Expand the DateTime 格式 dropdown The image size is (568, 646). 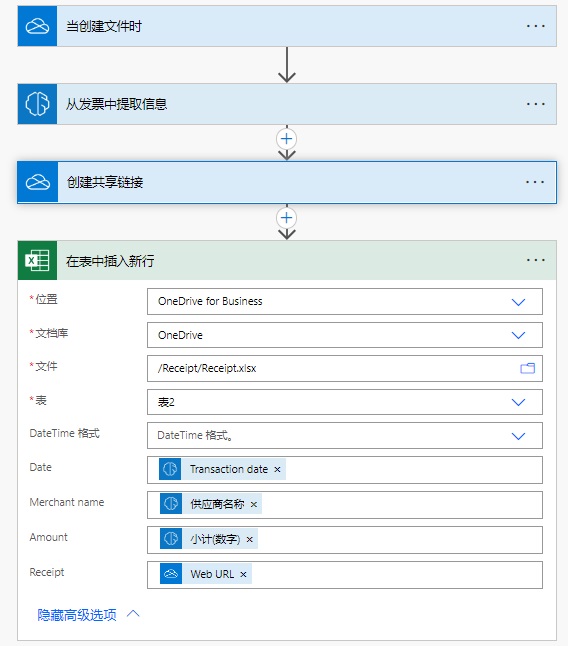point(518,436)
